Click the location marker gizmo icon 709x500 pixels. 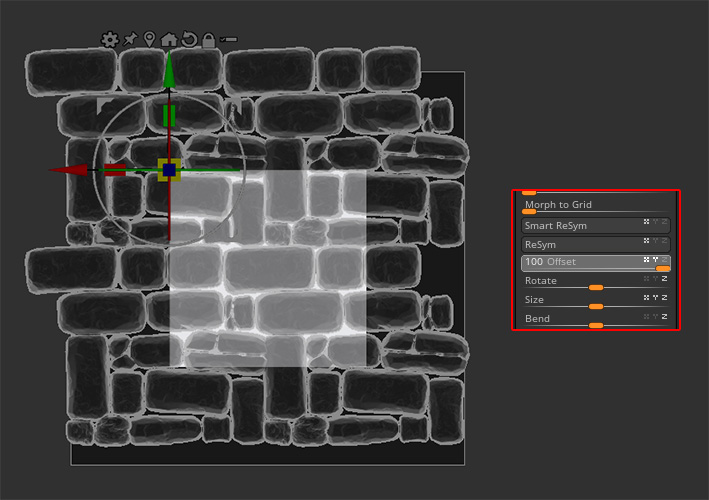pyautogui.click(x=150, y=40)
